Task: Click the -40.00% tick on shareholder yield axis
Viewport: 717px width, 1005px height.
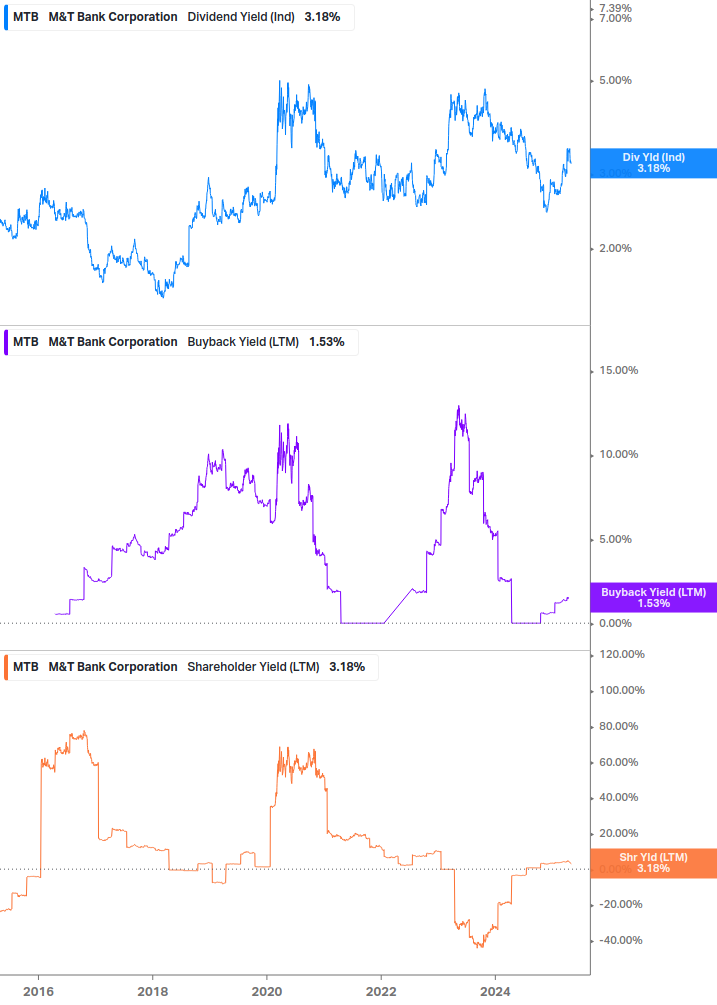Action: 620,940
